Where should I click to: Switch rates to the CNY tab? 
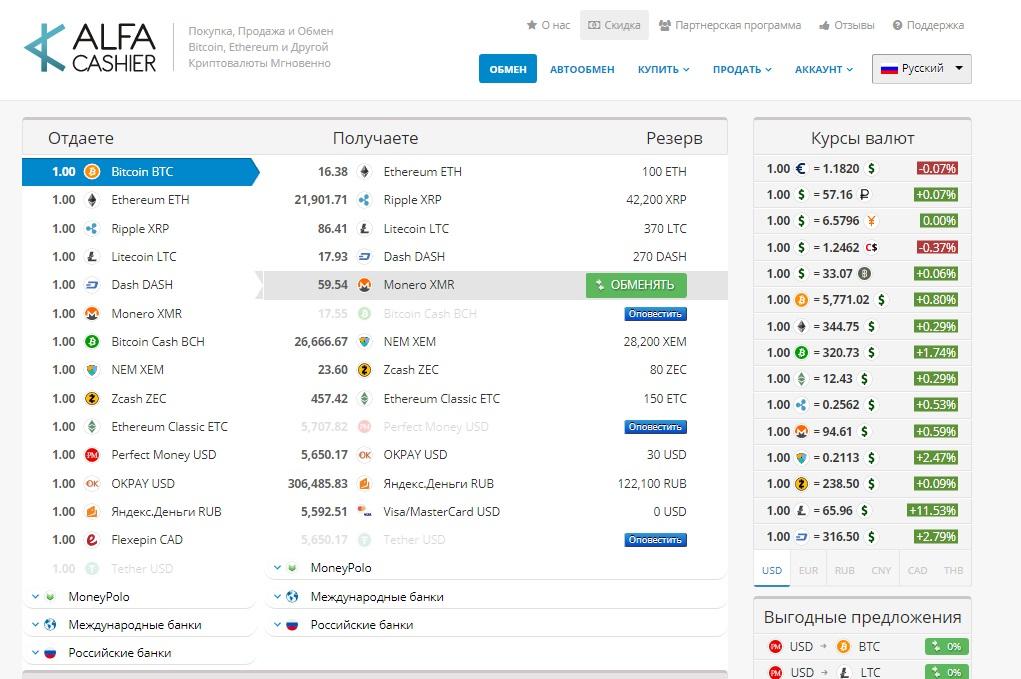tap(881, 570)
